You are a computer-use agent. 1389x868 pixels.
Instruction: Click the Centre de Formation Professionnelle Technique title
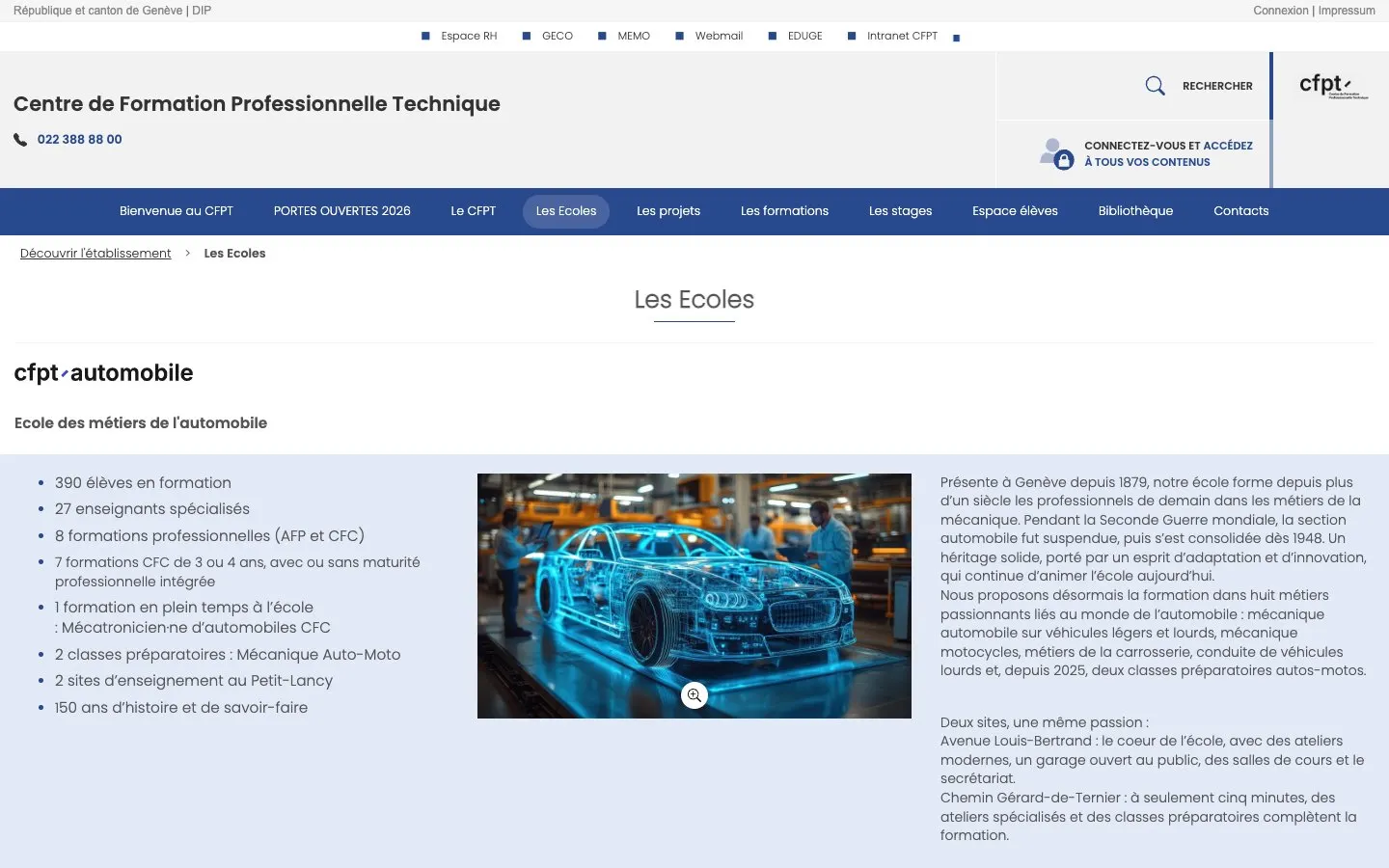pyautogui.click(x=257, y=104)
